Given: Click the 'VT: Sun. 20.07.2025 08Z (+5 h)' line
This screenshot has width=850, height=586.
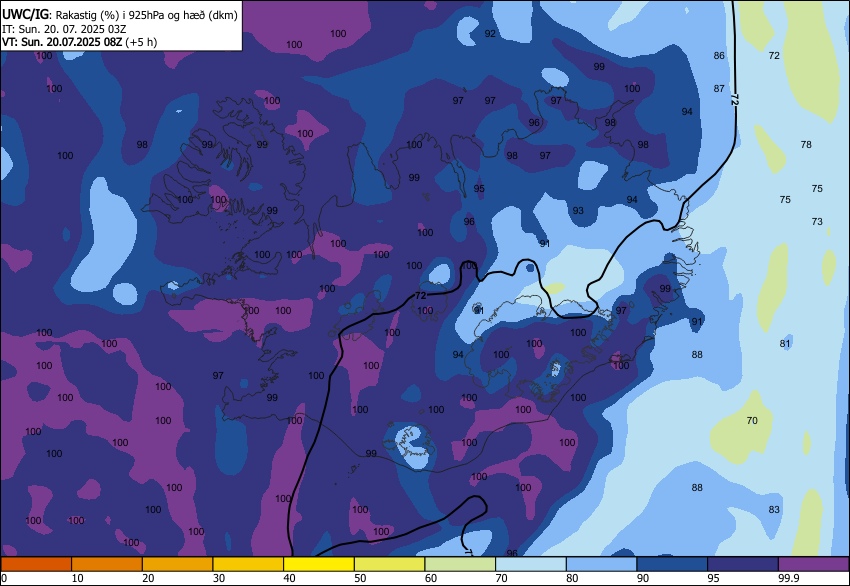Looking at the screenshot, I should click(x=79, y=42).
